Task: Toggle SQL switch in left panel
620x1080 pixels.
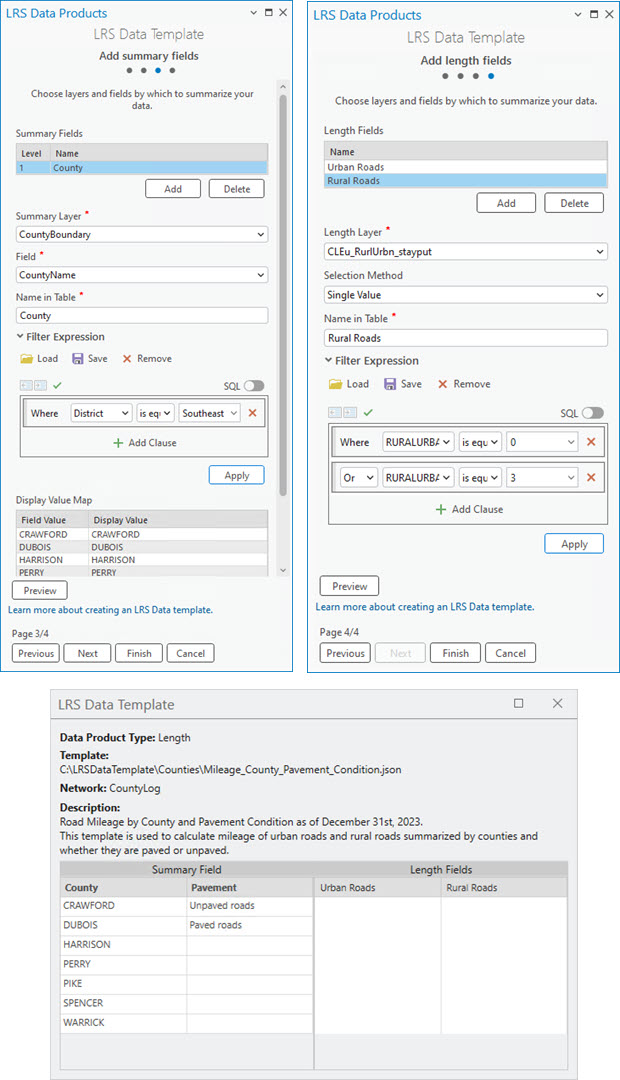Action: pyautogui.click(x=254, y=386)
